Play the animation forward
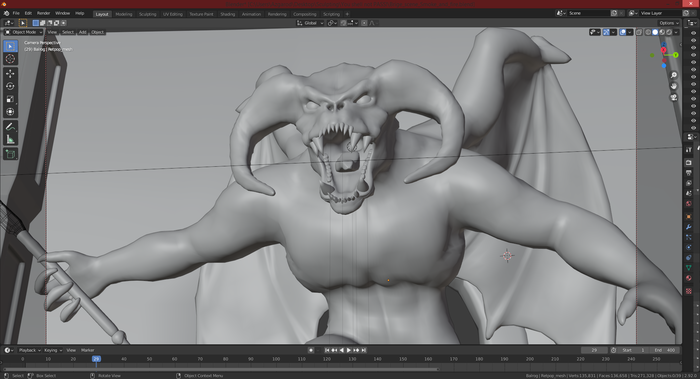The width and height of the screenshot is (700, 379). coord(349,350)
